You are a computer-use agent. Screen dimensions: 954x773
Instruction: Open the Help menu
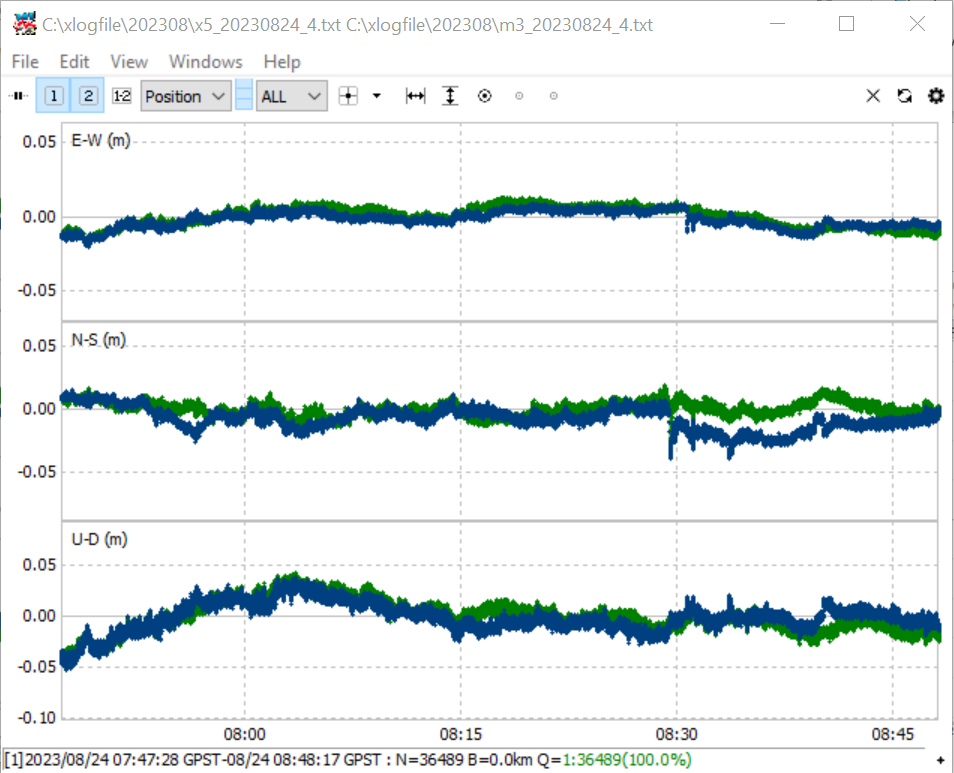coord(282,61)
